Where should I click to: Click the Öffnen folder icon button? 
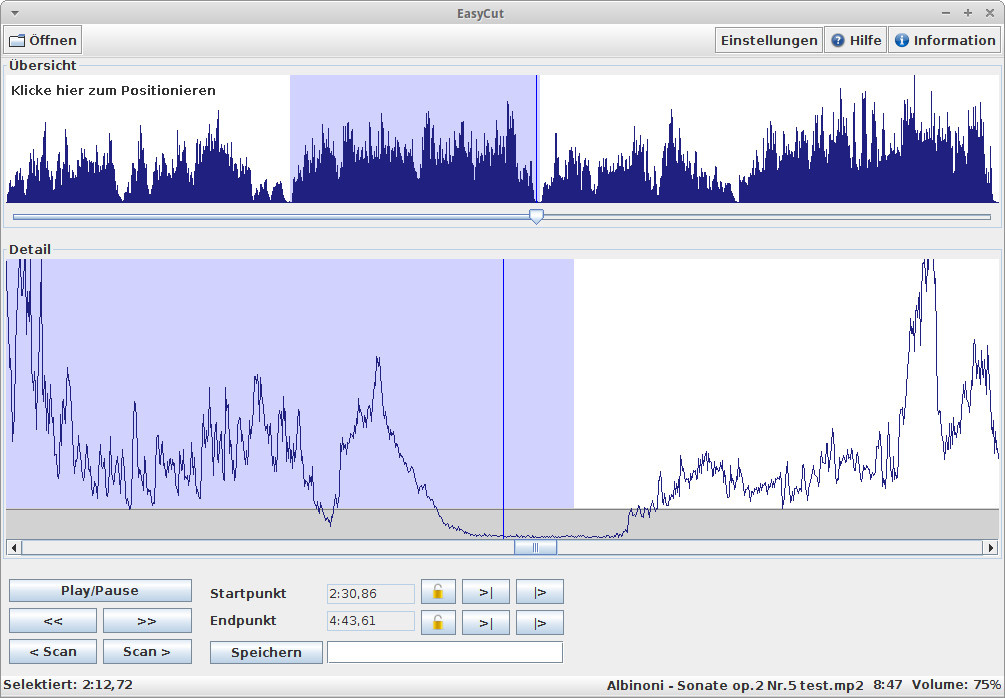43,40
